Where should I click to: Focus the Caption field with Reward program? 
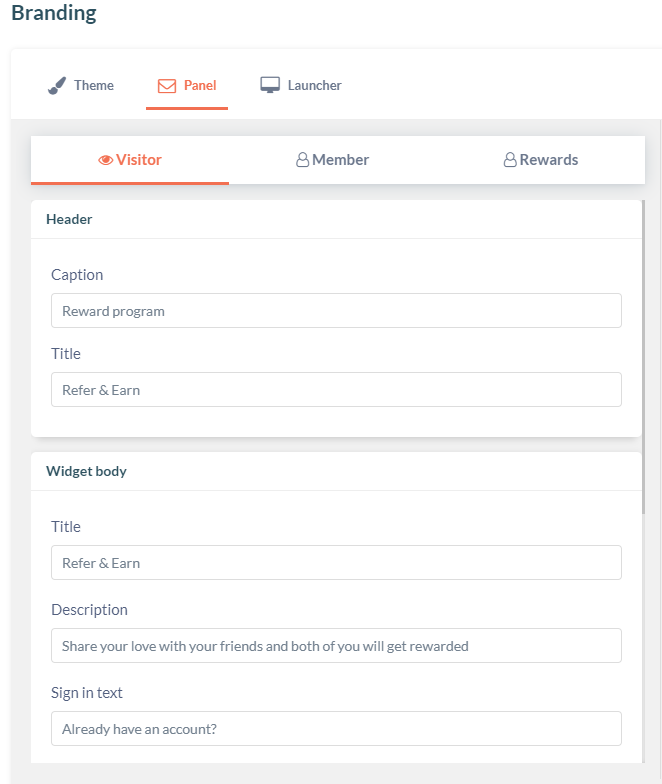pos(336,310)
